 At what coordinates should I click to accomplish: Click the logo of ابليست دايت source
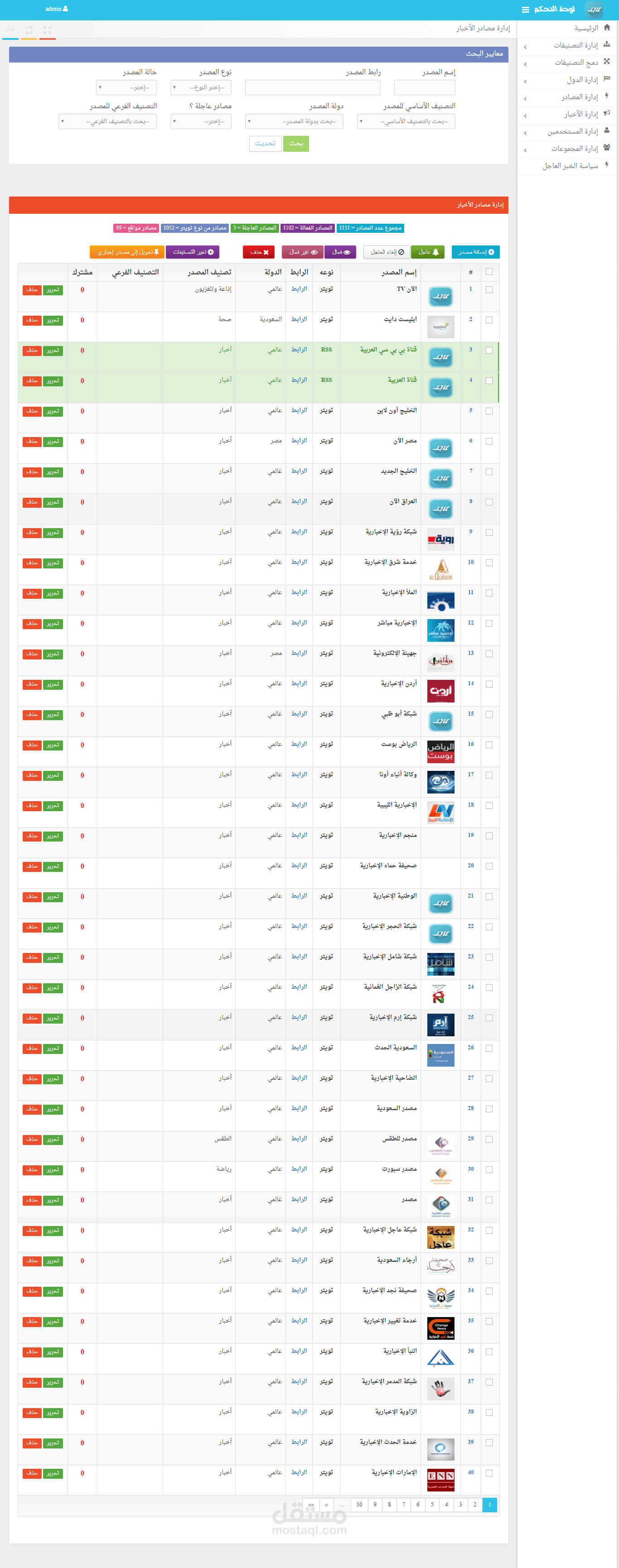coord(440,327)
